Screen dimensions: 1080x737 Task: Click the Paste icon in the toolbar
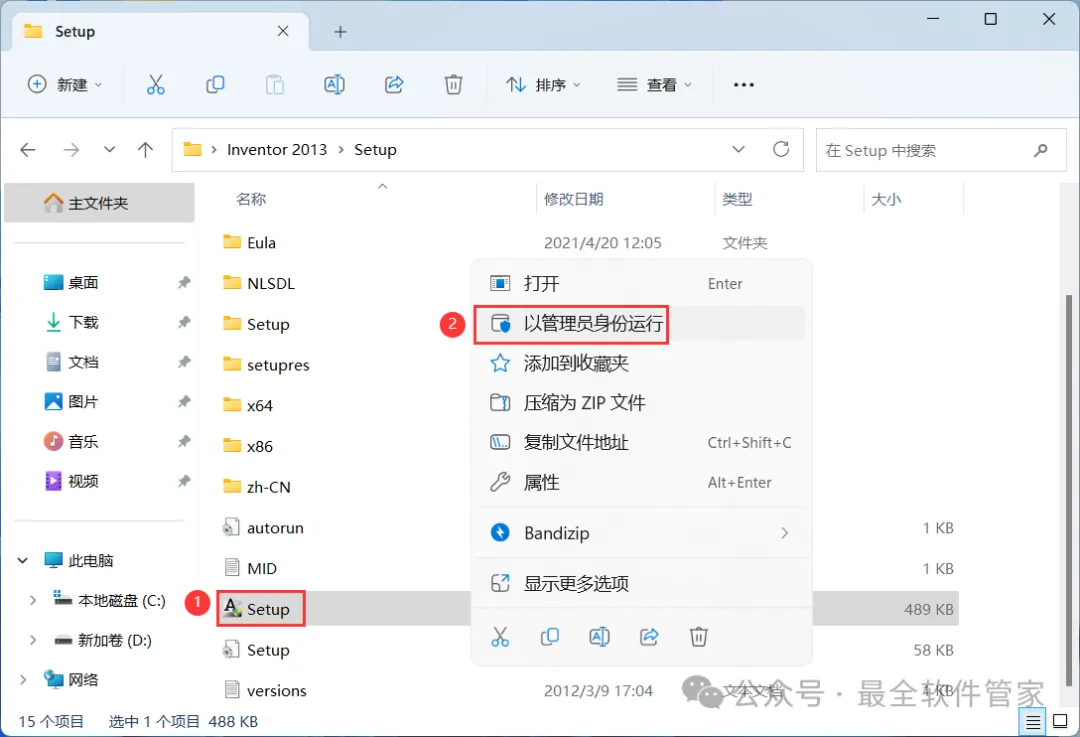coord(275,85)
